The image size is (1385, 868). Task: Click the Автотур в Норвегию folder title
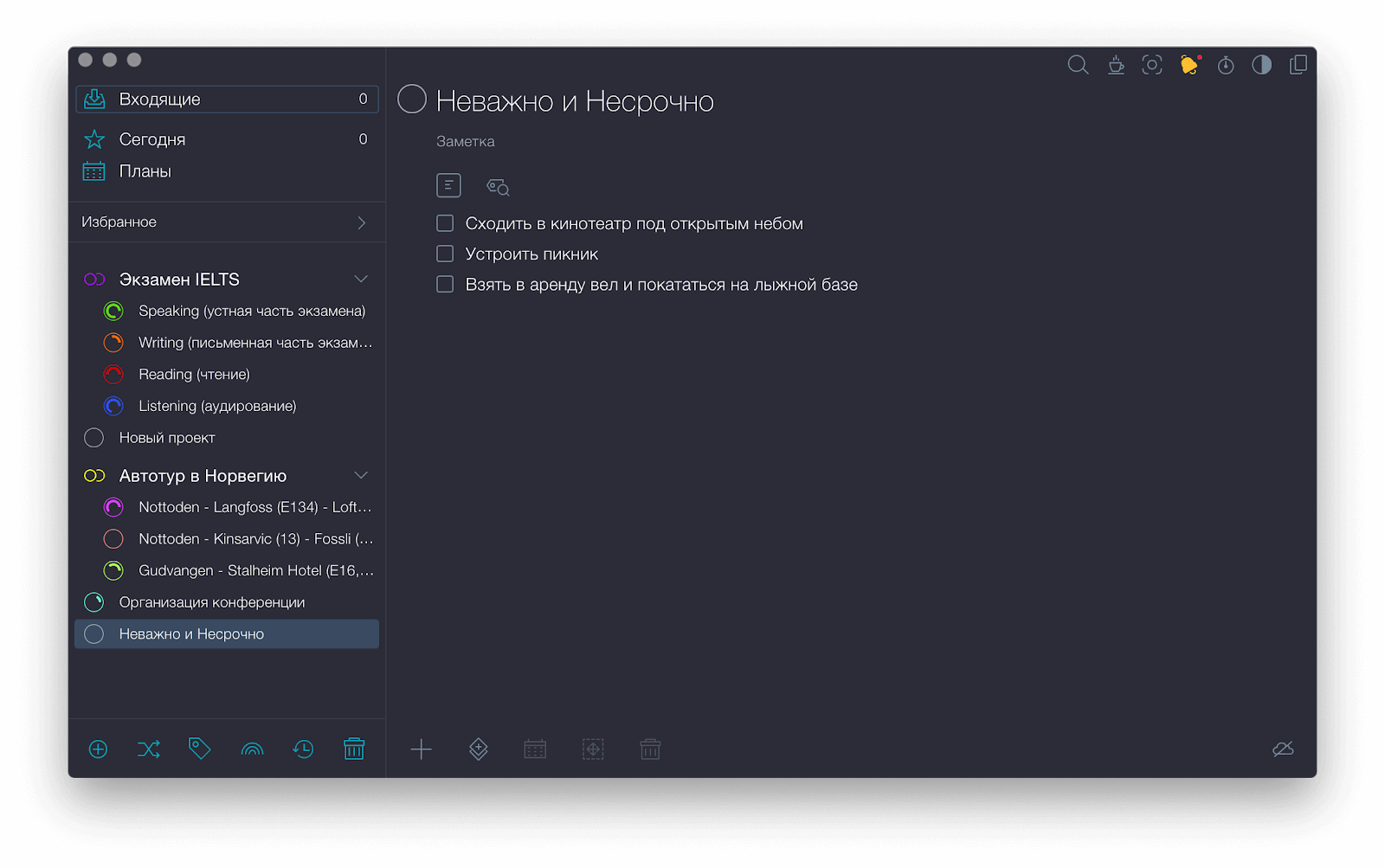[203, 476]
